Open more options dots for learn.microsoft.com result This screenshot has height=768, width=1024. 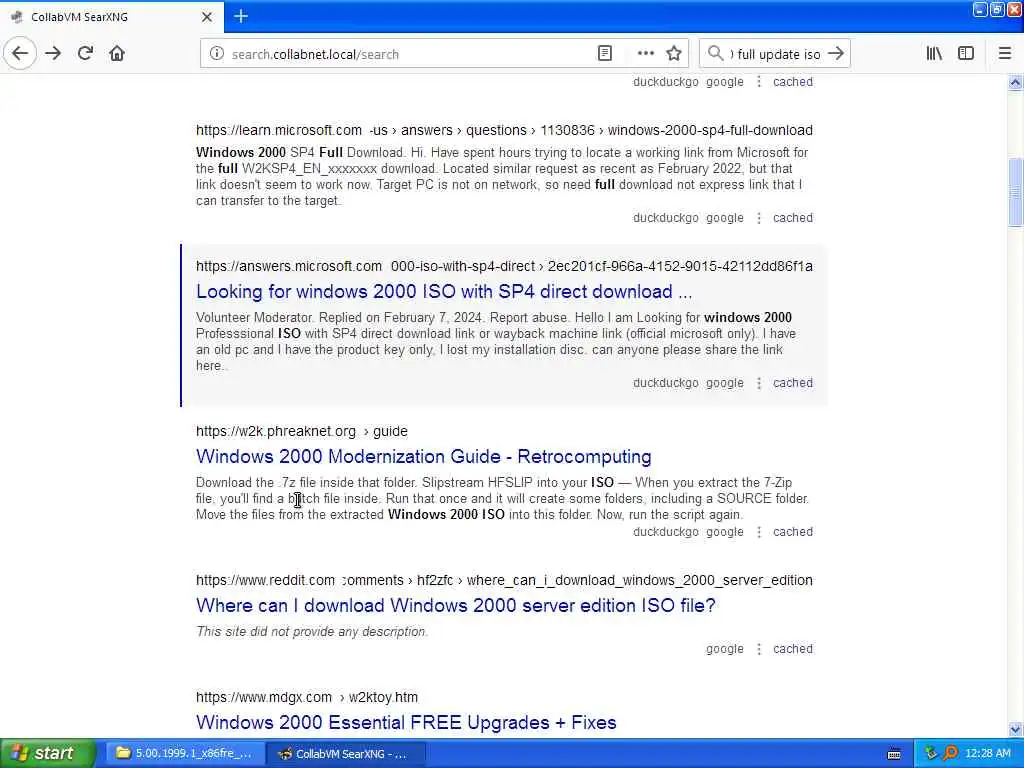(758, 217)
